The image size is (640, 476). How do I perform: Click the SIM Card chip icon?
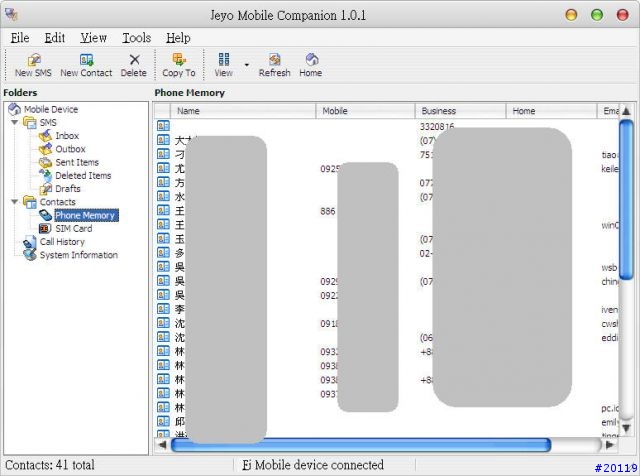point(45,229)
